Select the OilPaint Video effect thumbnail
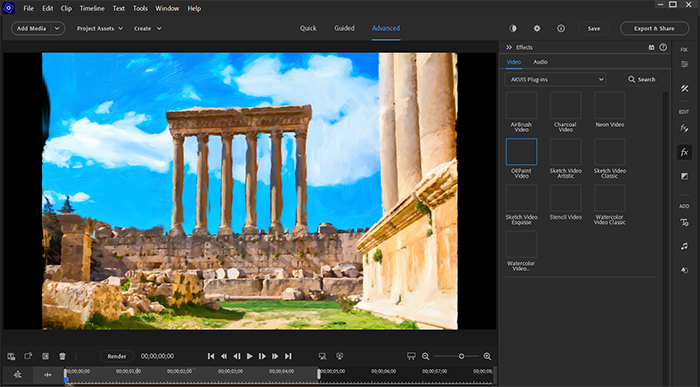Screen dimensions: 700x387 coord(521,152)
